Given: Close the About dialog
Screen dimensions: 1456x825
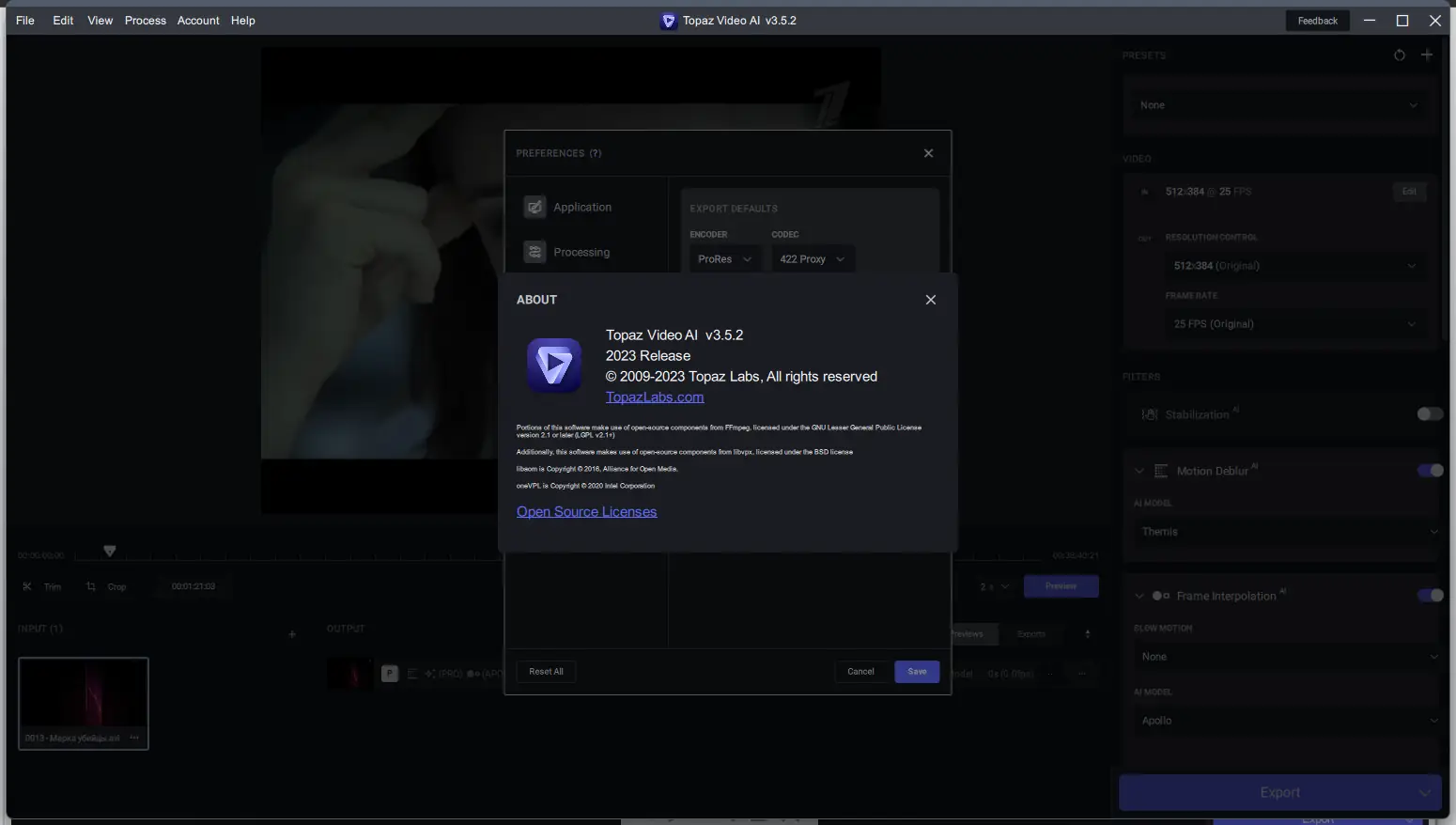Looking at the screenshot, I should pos(930,300).
